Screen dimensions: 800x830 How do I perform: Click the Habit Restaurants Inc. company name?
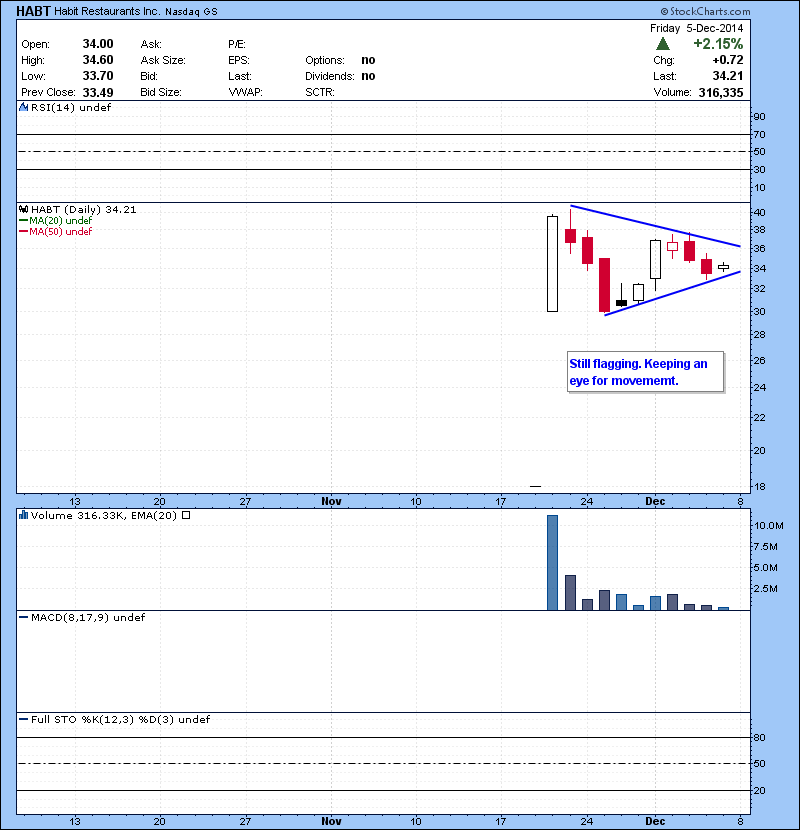point(107,11)
